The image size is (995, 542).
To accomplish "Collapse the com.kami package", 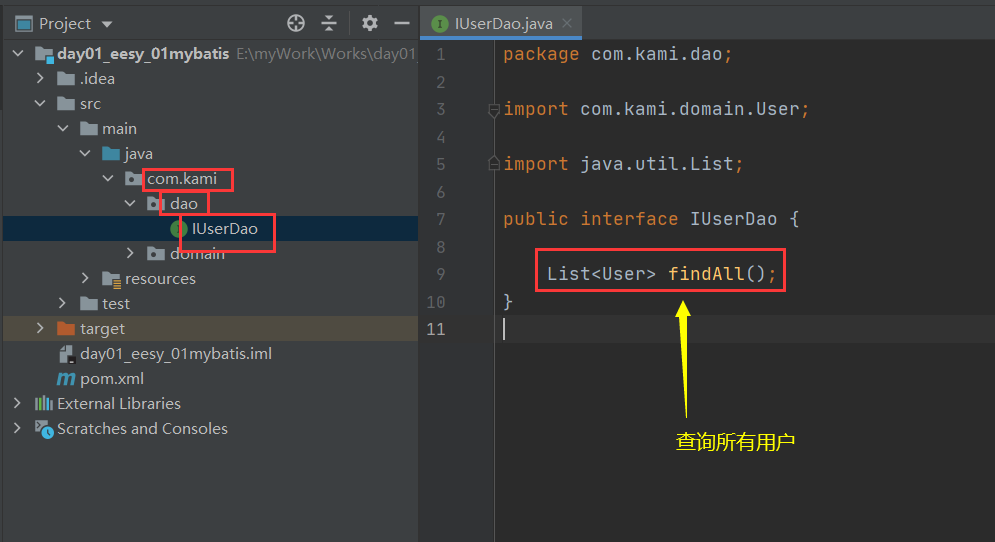I will click(x=109, y=178).
